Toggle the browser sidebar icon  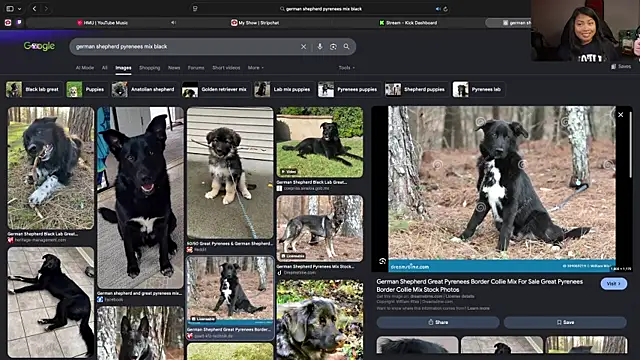[x=10, y=9]
